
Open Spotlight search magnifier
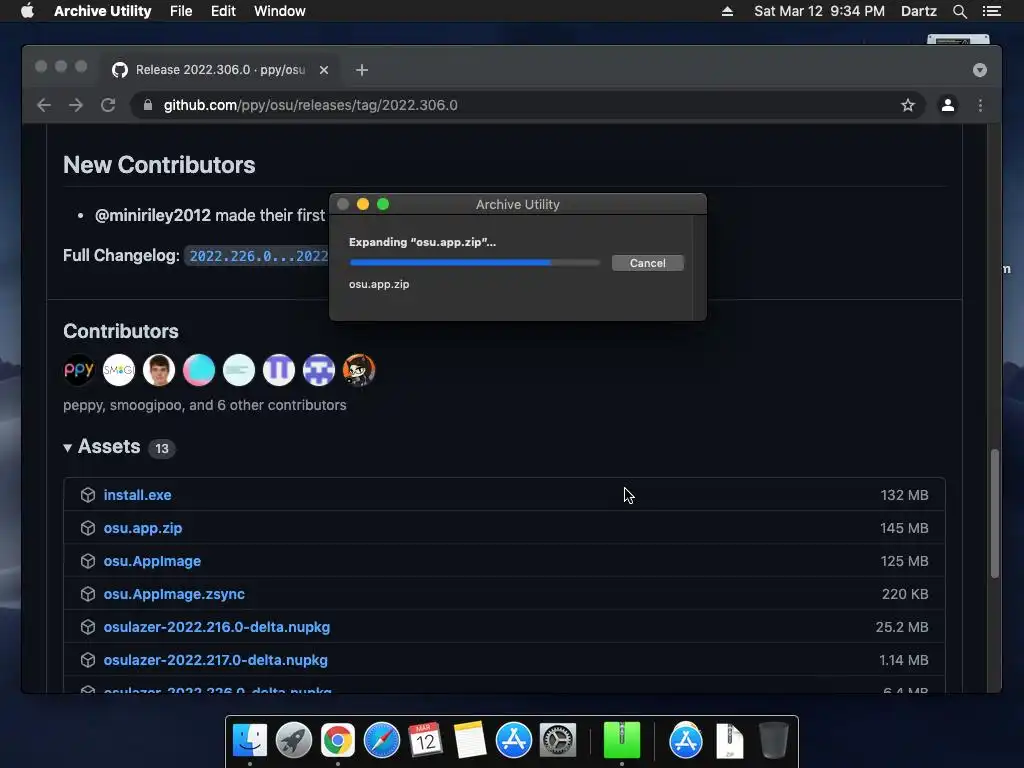pyautogui.click(x=959, y=11)
